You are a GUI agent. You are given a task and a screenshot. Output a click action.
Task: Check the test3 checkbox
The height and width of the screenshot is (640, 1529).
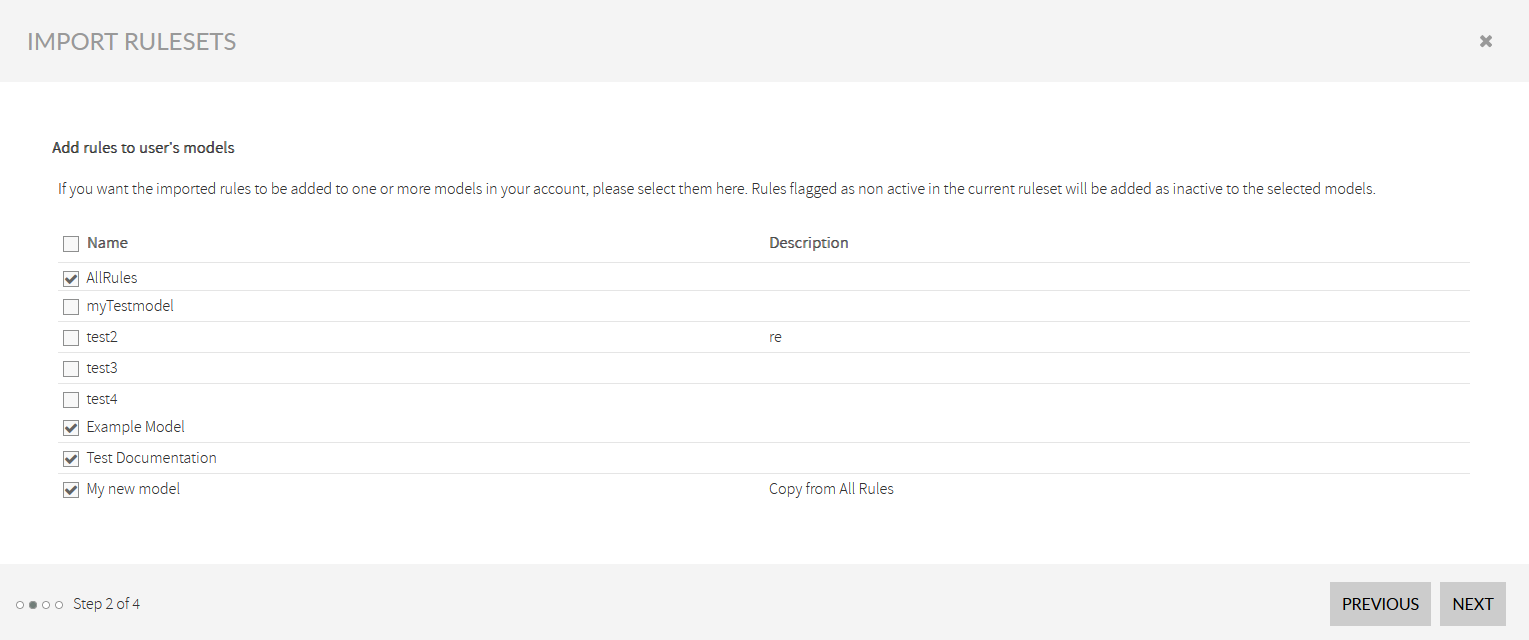[x=70, y=368]
